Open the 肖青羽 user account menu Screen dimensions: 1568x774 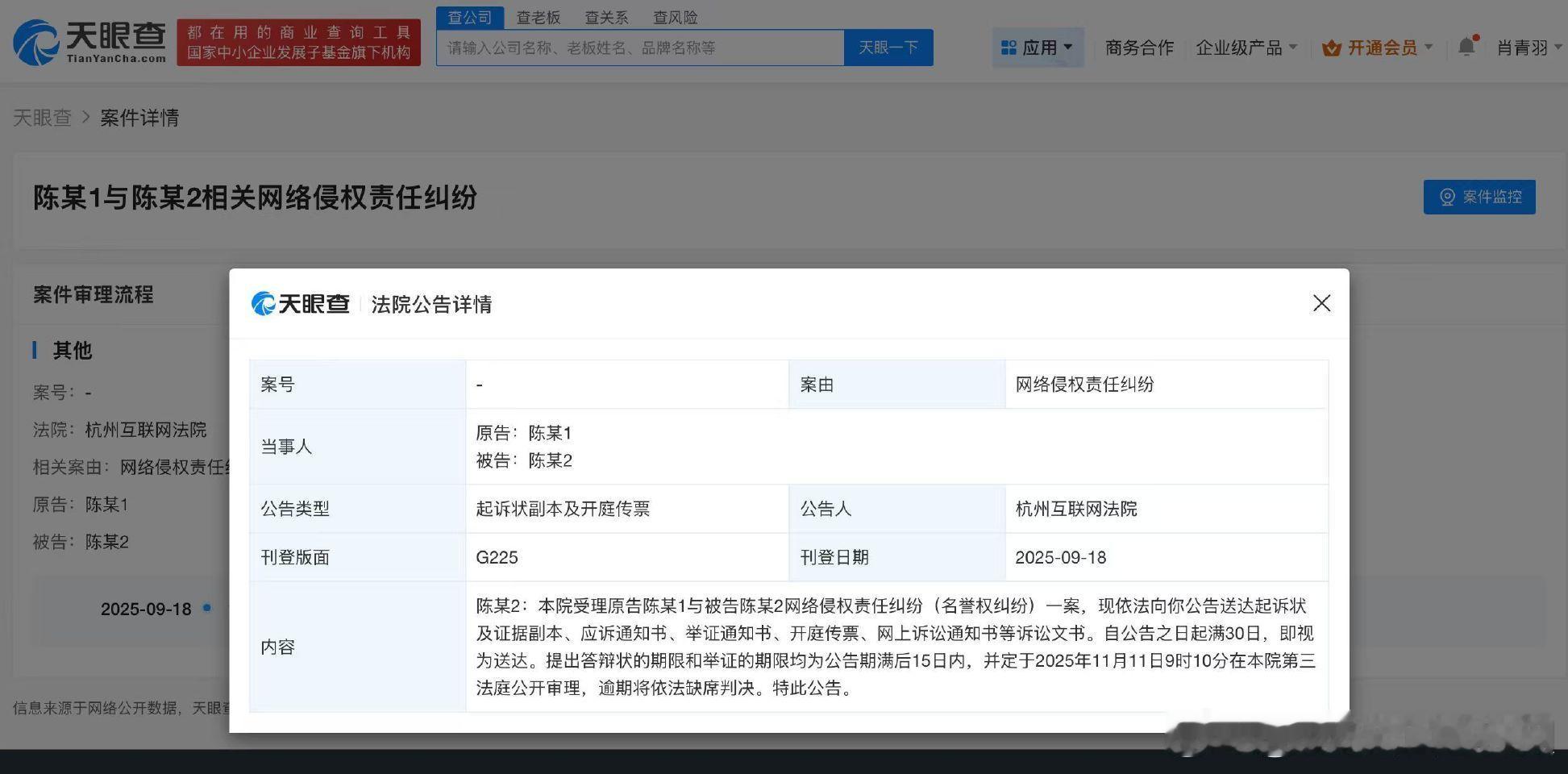(1529, 48)
